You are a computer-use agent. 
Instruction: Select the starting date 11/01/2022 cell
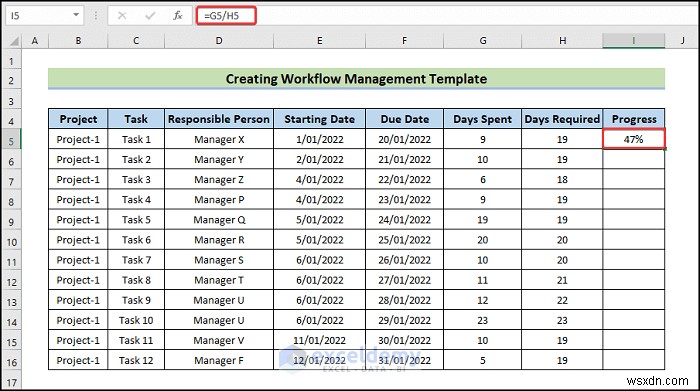(320, 340)
